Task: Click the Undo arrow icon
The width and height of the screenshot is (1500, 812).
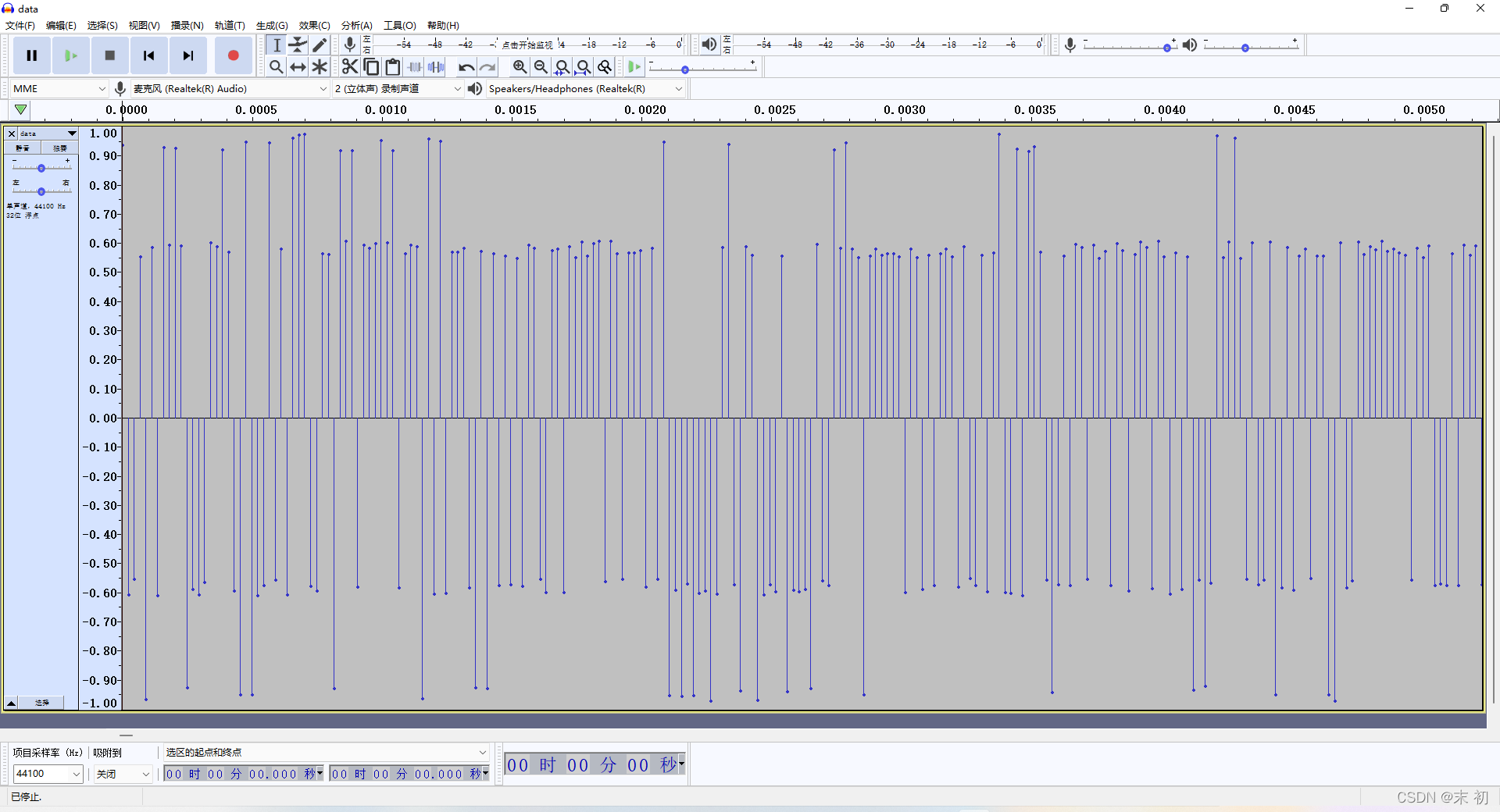Action: 466,67
